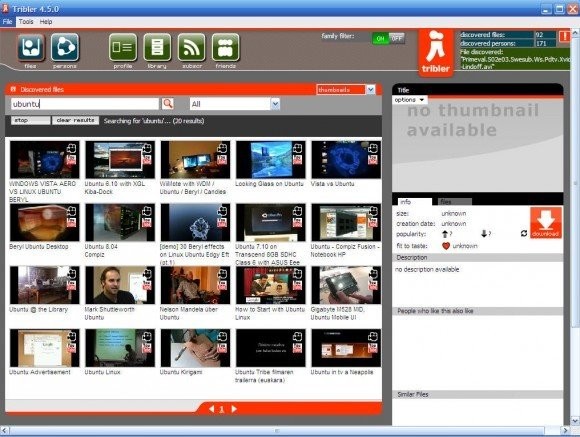The width and height of the screenshot is (580, 437).
Task: Select 3d Beryl effects demo thumbnail
Action: (195, 222)
